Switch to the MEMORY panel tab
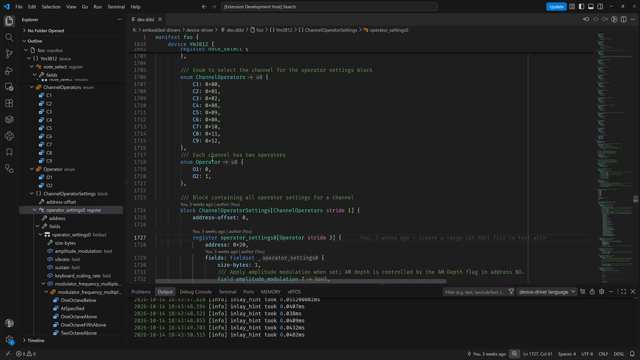Image resolution: width=640 pixels, height=360 pixels. click(271, 291)
